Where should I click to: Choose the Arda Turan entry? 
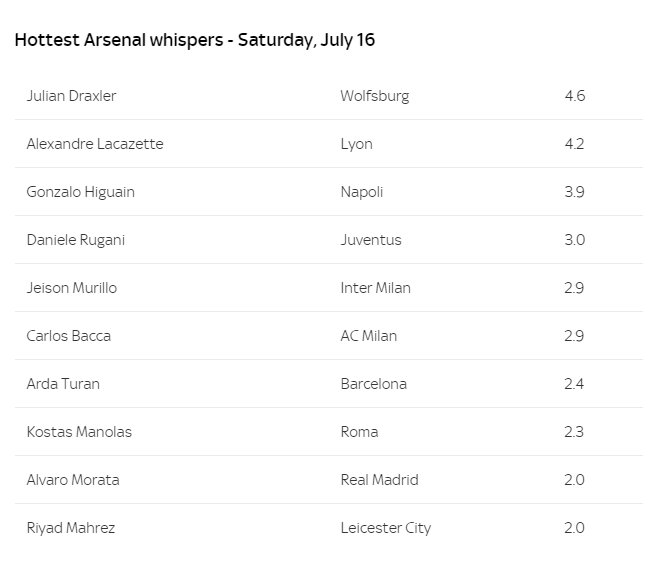tap(63, 384)
